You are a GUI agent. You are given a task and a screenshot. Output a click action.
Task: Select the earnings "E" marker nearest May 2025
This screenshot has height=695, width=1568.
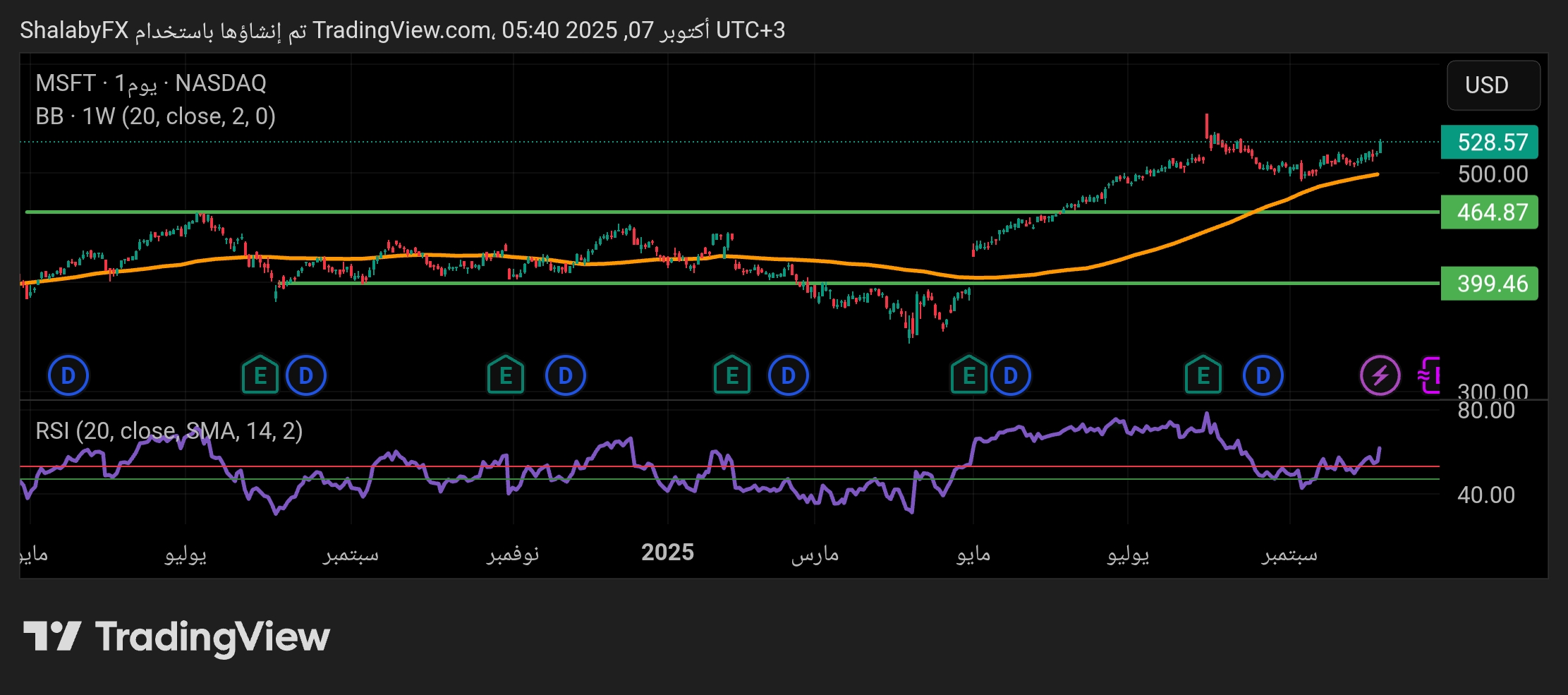click(968, 375)
